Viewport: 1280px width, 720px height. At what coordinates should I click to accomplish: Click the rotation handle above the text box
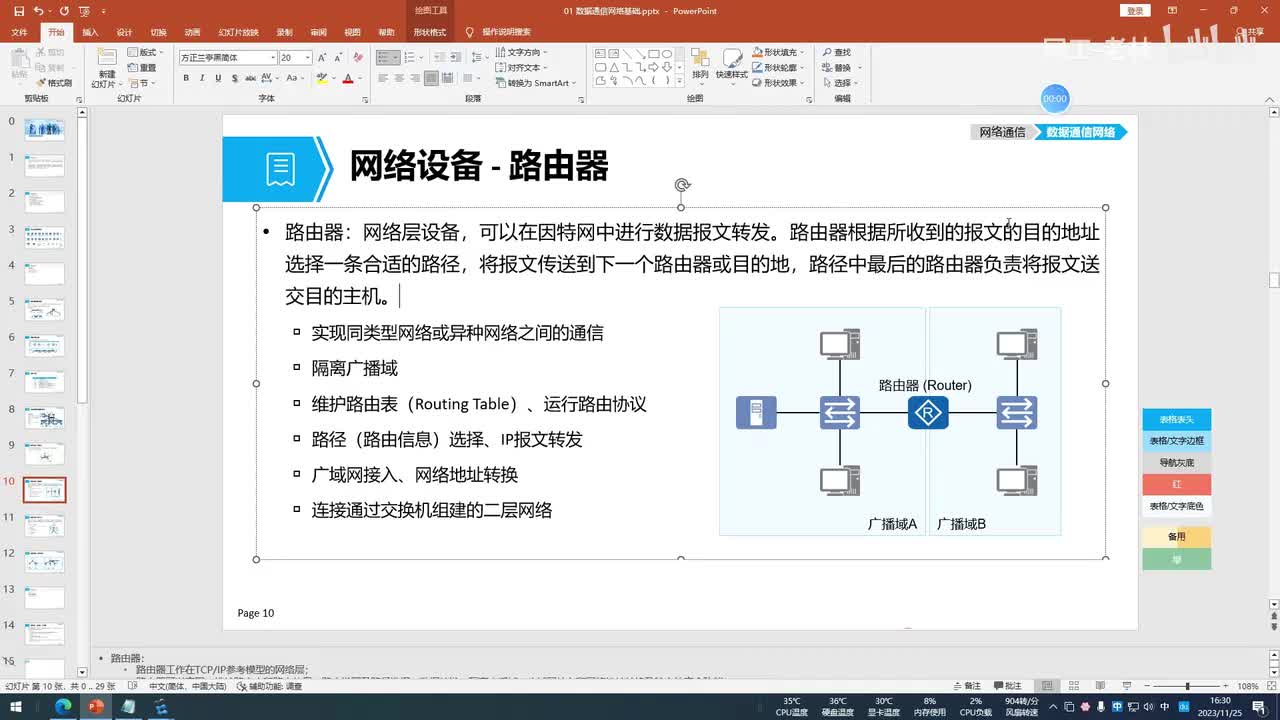pyautogui.click(x=682, y=185)
